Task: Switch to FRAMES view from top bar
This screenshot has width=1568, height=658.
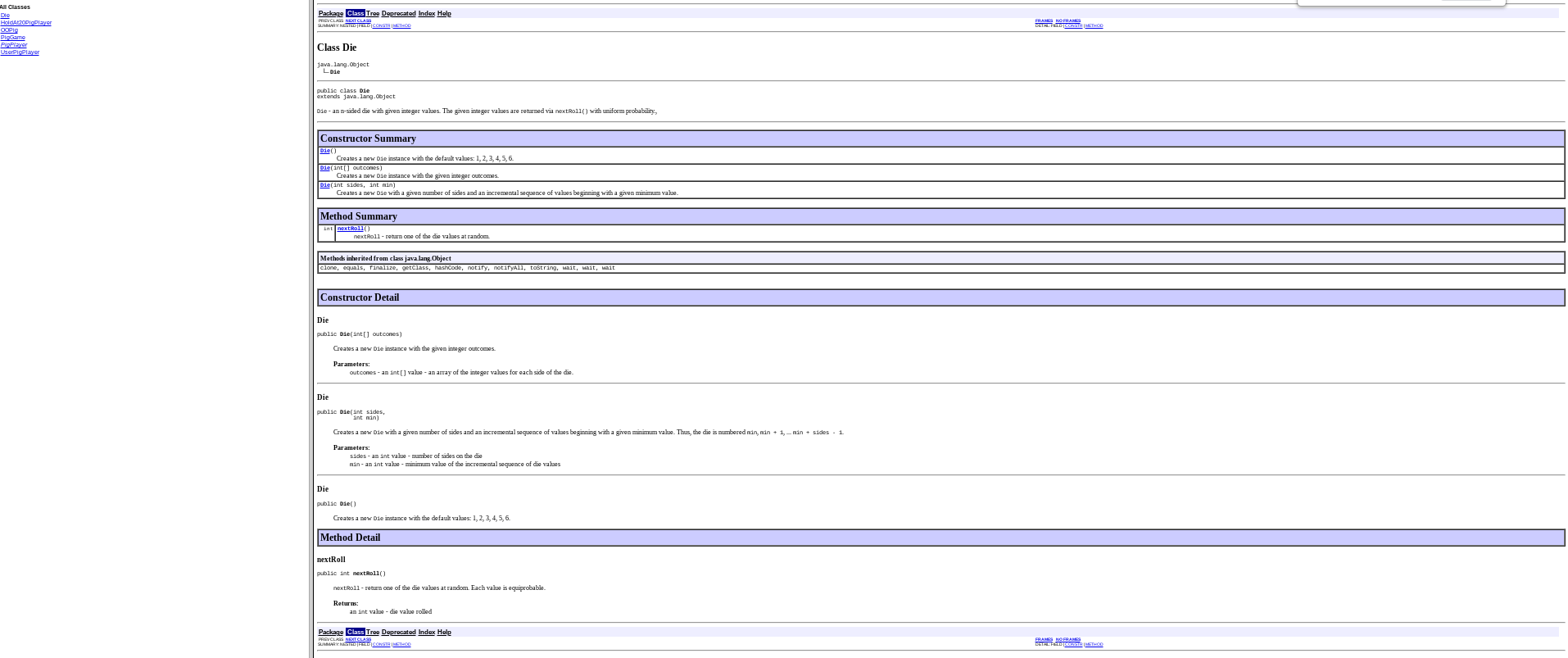Action: pyautogui.click(x=1044, y=20)
